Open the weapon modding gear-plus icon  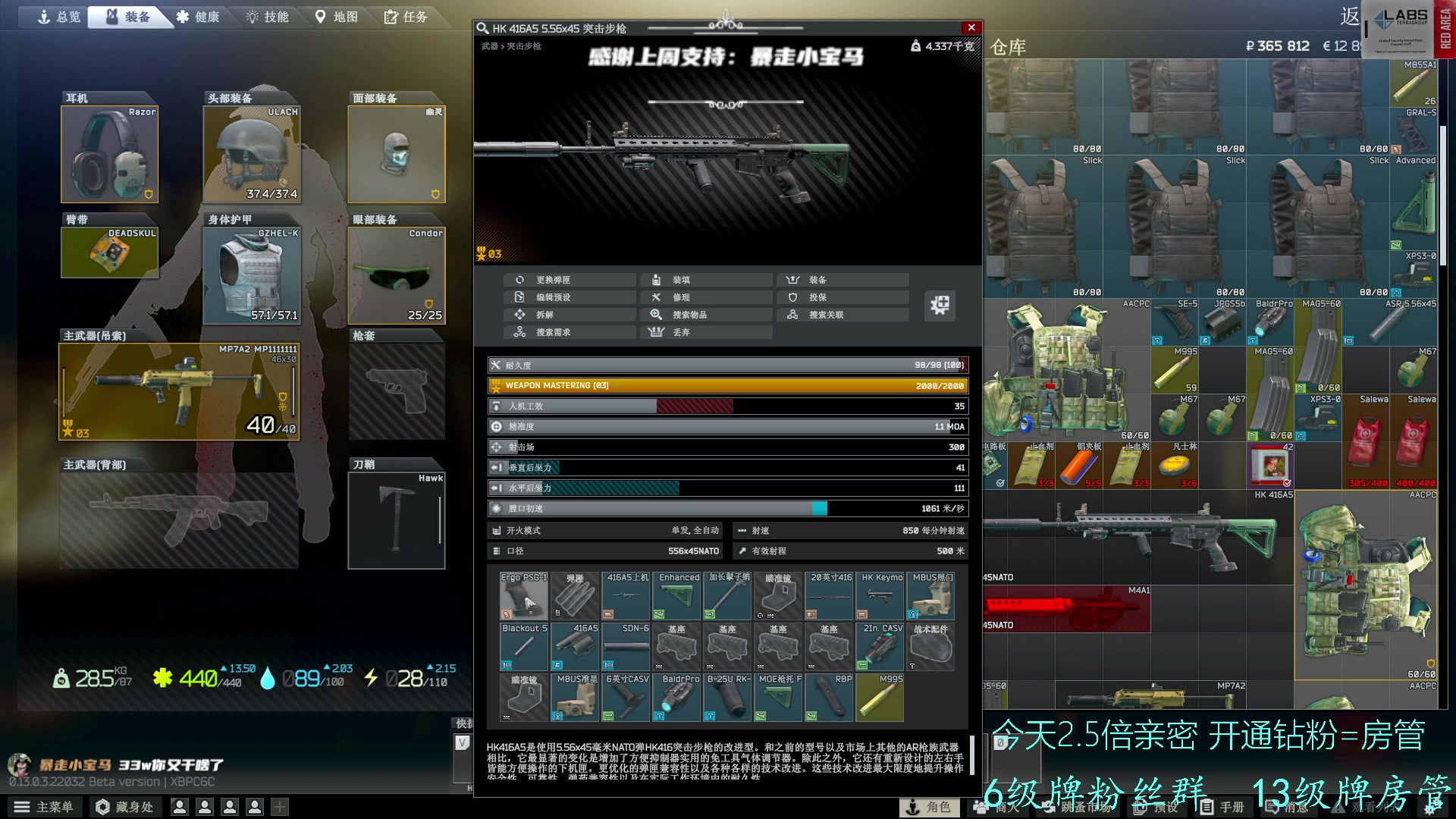940,305
